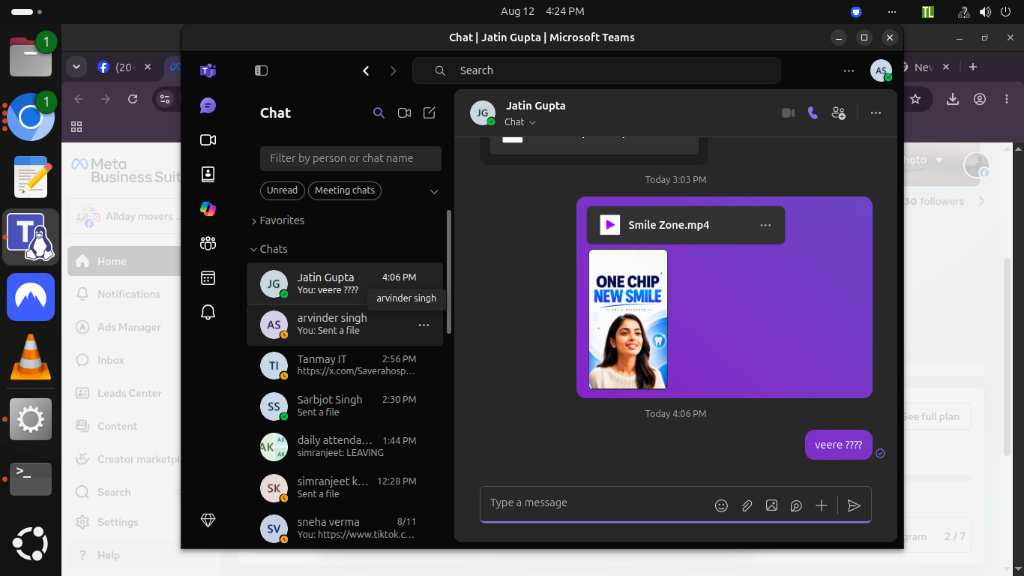Toggle the Unread chats filter

[x=282, y=191]
